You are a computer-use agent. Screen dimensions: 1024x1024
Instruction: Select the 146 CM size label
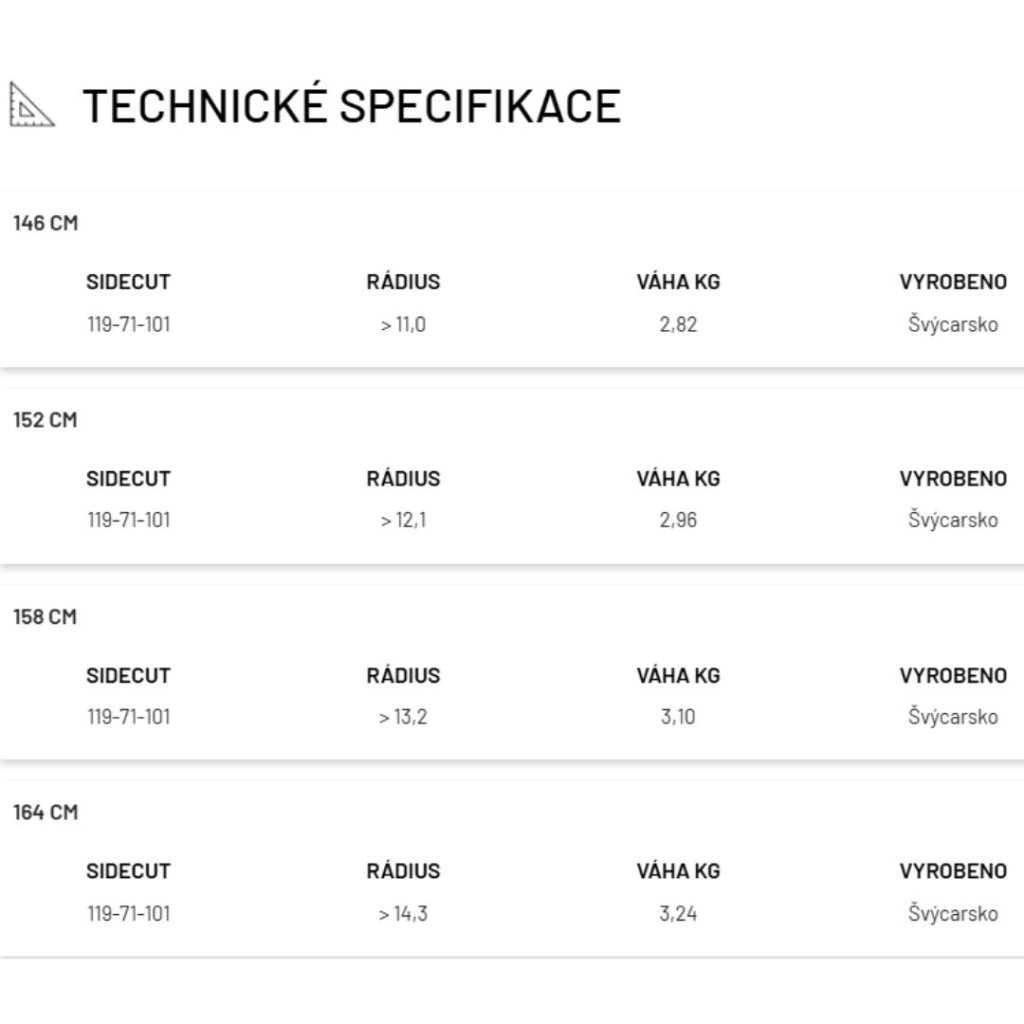[x=45, y=223]
